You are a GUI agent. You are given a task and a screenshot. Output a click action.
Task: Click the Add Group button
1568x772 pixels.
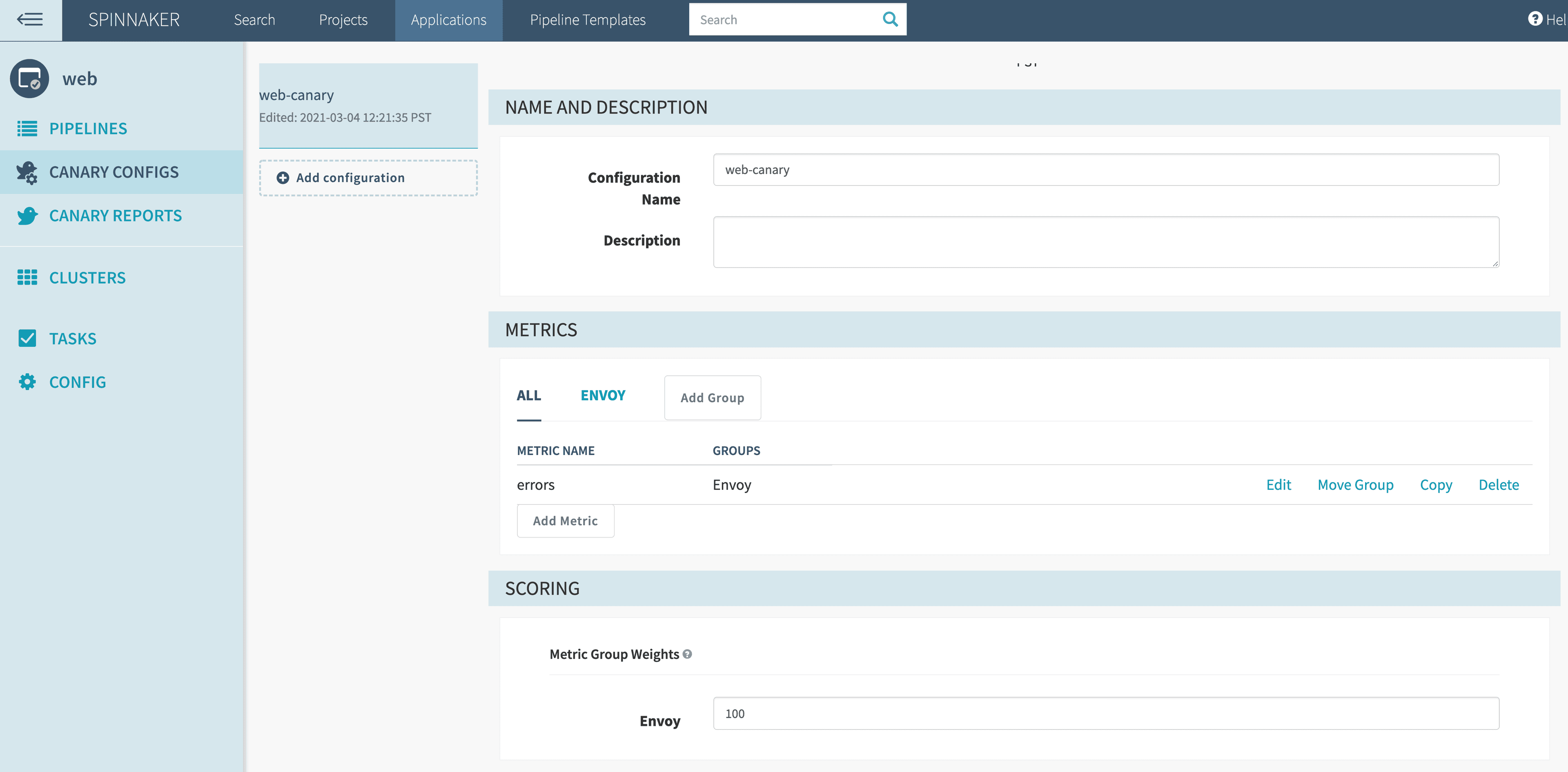(x=712, y=397)
